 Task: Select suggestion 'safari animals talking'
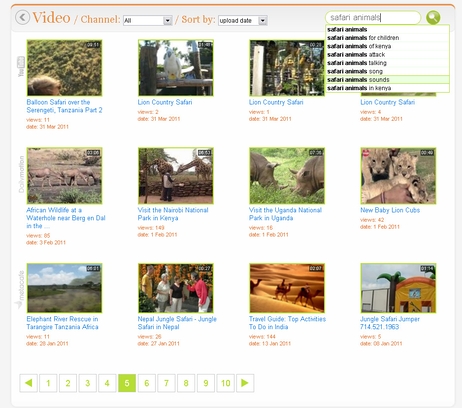pyautogui.click(x=387, y=63)
